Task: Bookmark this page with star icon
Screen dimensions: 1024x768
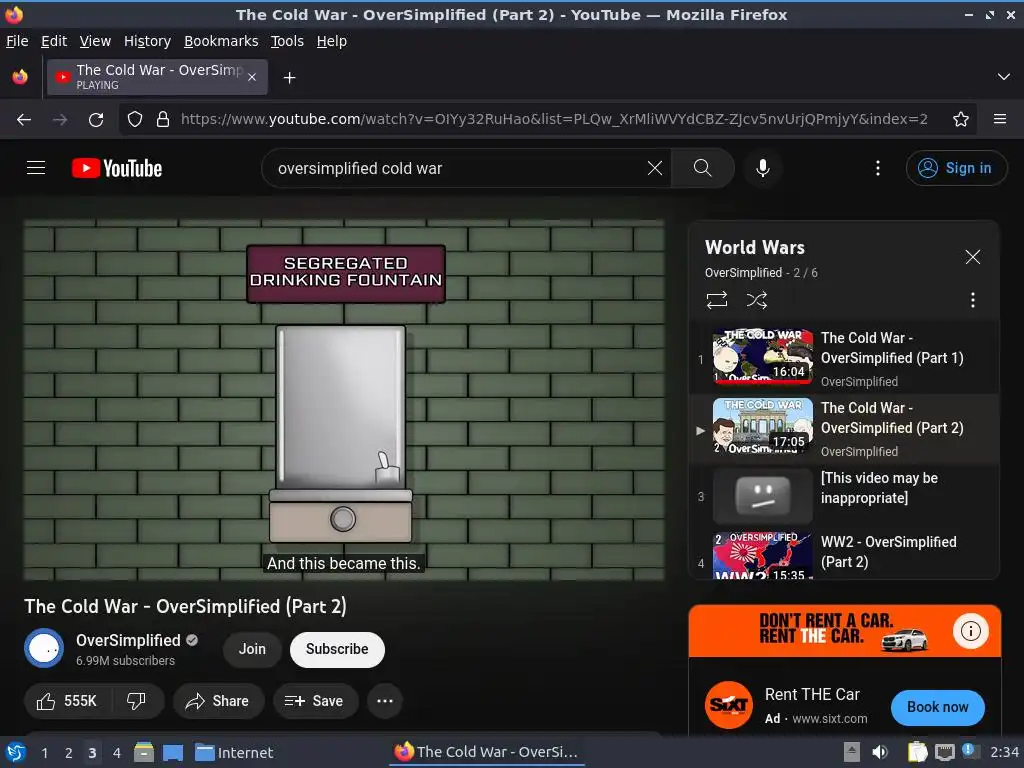Action: pos(960,120)
